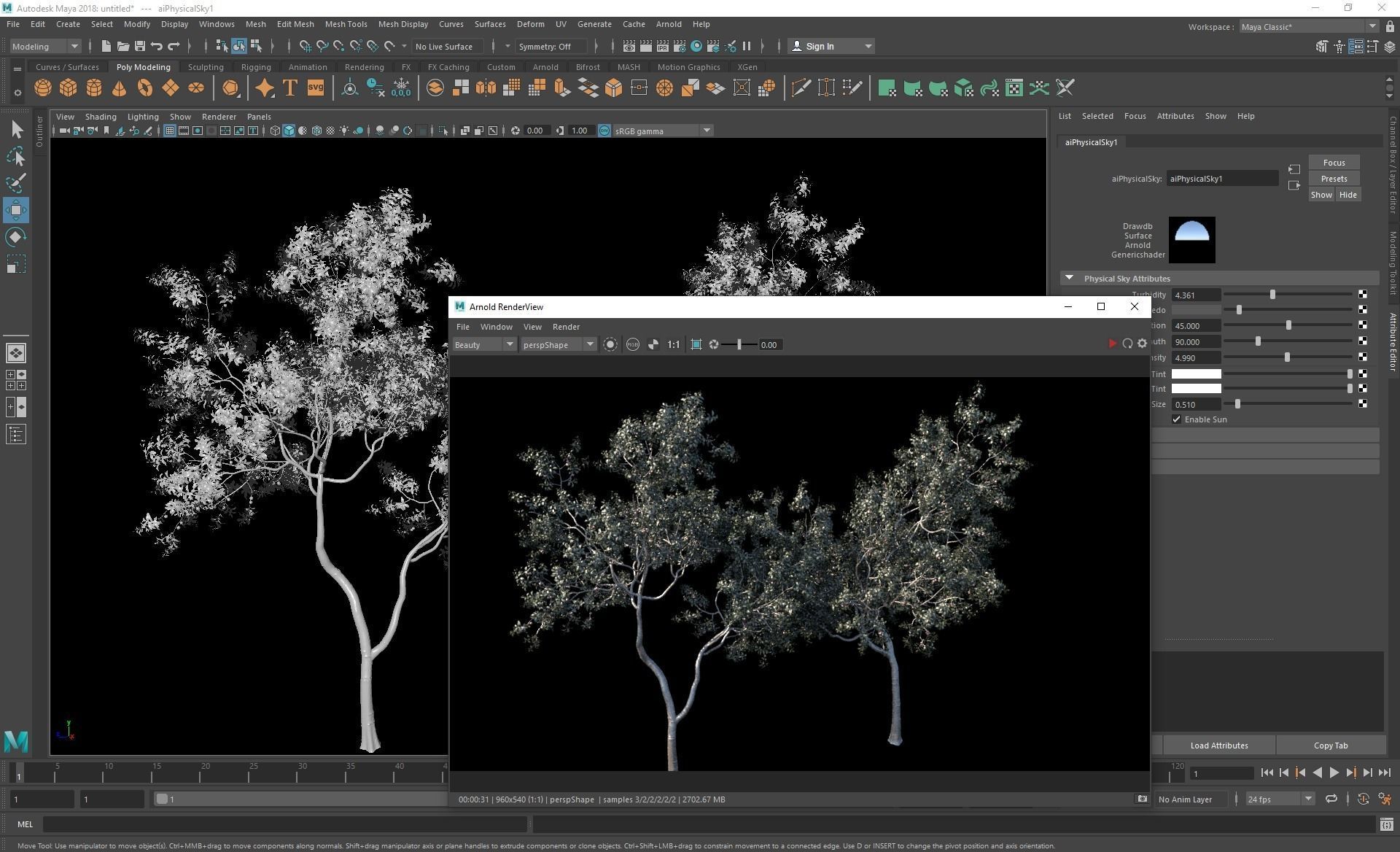Image resolution: width=1400 pixels, height=852 pixels.
Task: Open the sRGB gamma view transform dropdown
Action: click(x=663, y=131)
